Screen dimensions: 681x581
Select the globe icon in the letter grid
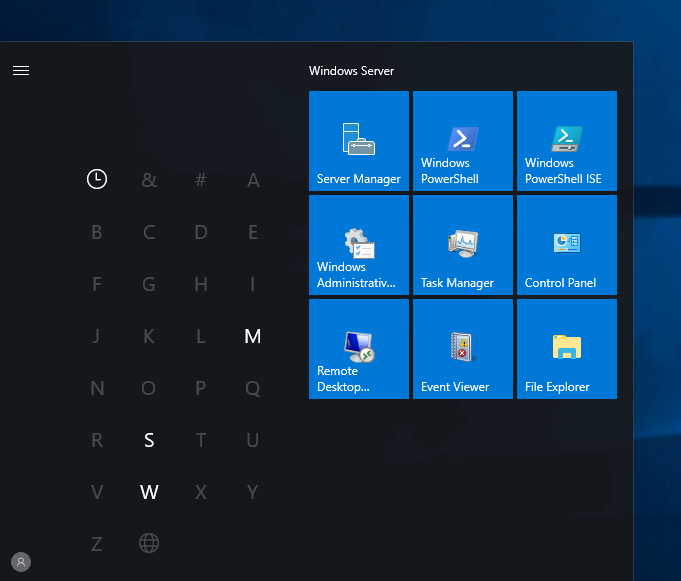point(149,543)
